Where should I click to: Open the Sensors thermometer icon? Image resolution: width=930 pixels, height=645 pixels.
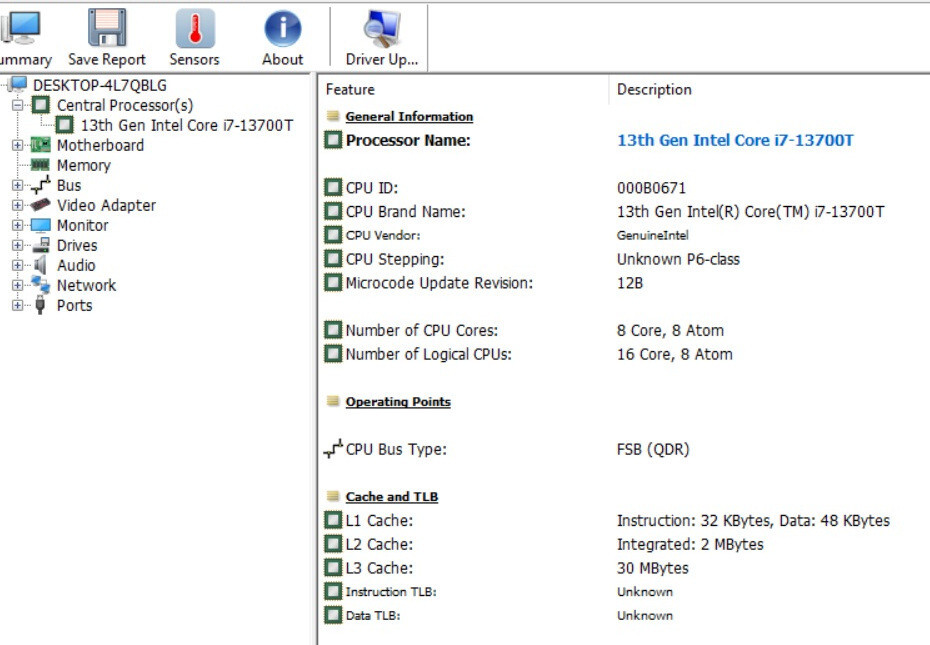(x=195, y=28)
